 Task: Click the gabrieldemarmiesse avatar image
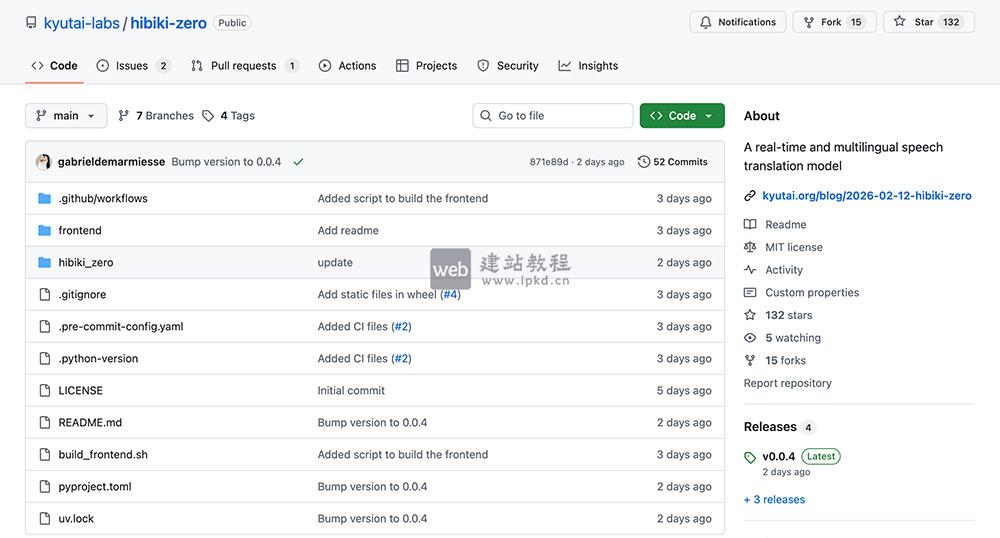coord(44,162)
